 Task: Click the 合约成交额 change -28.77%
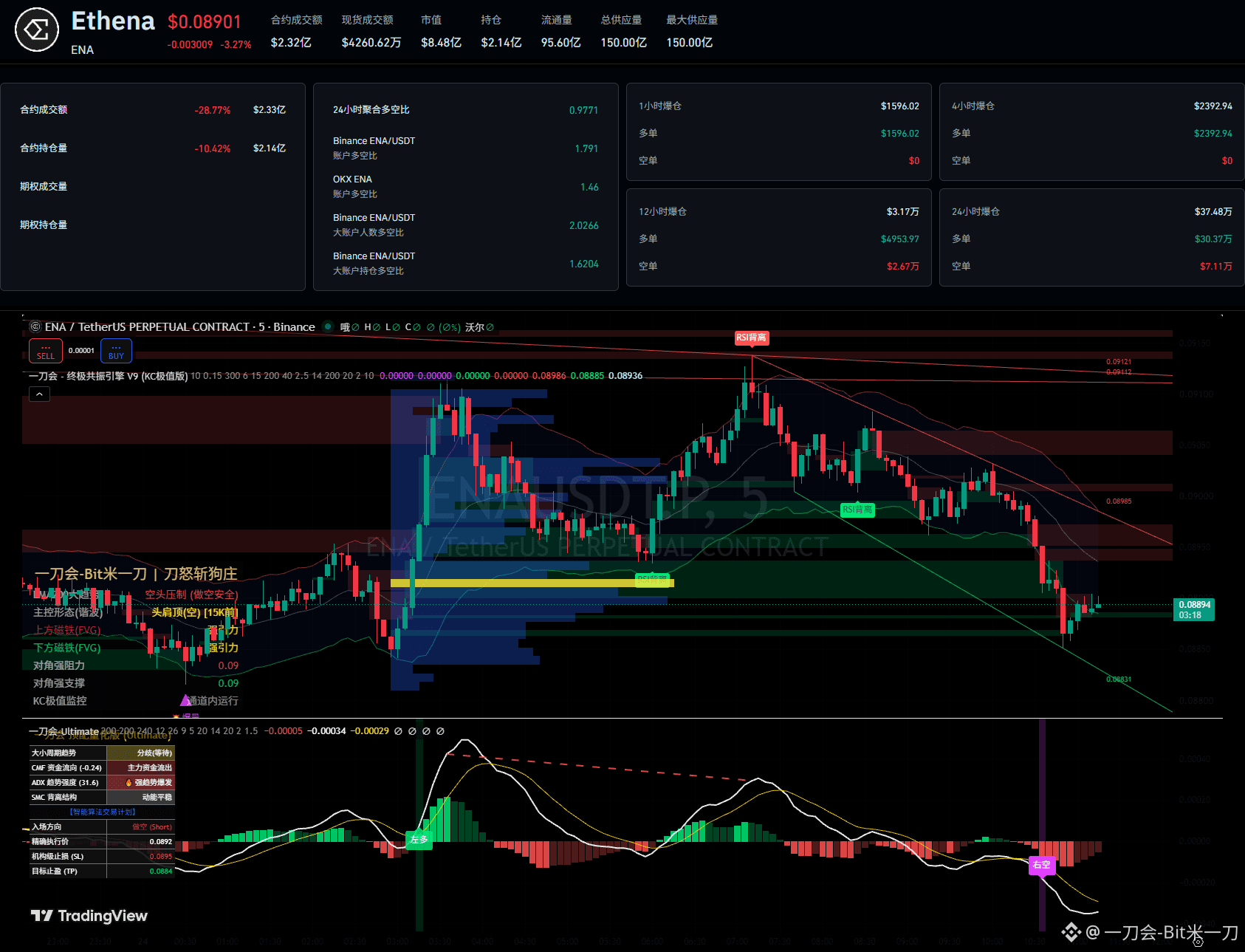click(213, 110)
